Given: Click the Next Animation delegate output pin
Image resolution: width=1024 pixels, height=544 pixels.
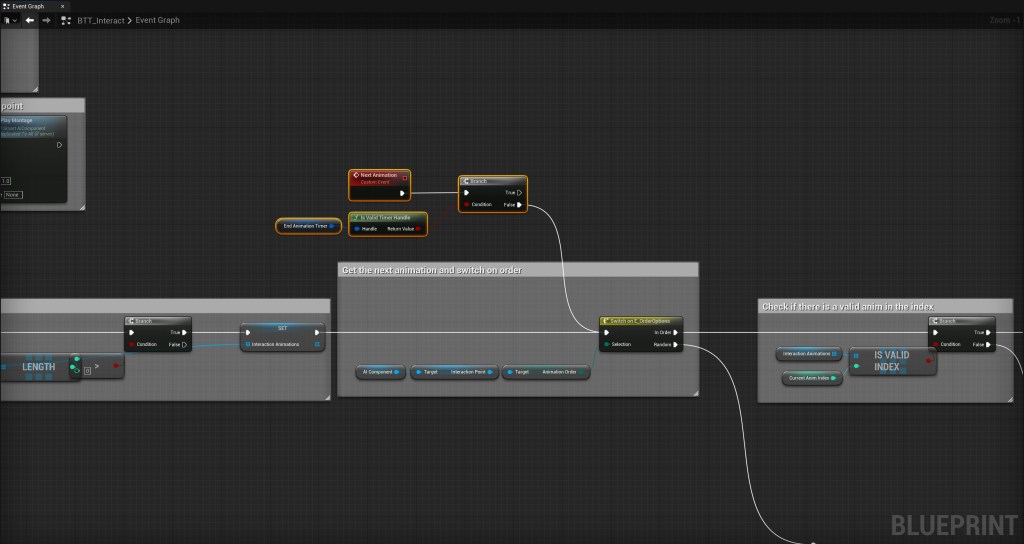Looking at the screenshot, I should click(x=405, y=176).
